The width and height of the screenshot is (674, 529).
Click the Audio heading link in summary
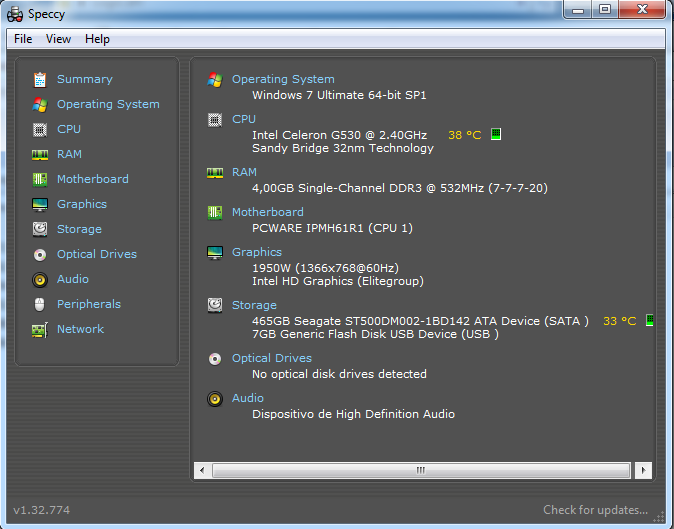[248, 398]
